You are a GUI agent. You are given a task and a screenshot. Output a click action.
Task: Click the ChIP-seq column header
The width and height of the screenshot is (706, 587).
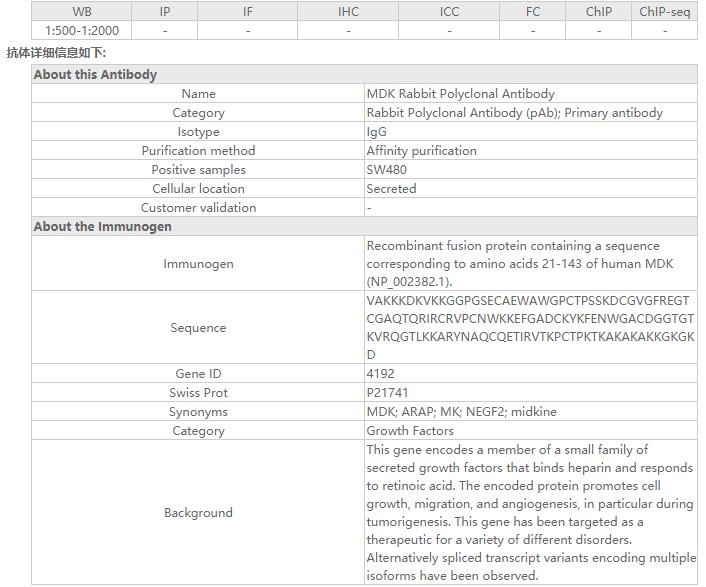click(664, 12)
